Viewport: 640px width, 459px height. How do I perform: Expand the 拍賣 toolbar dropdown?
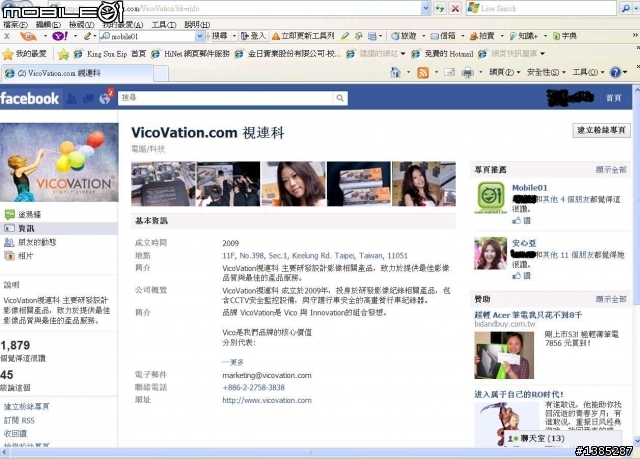502,36
